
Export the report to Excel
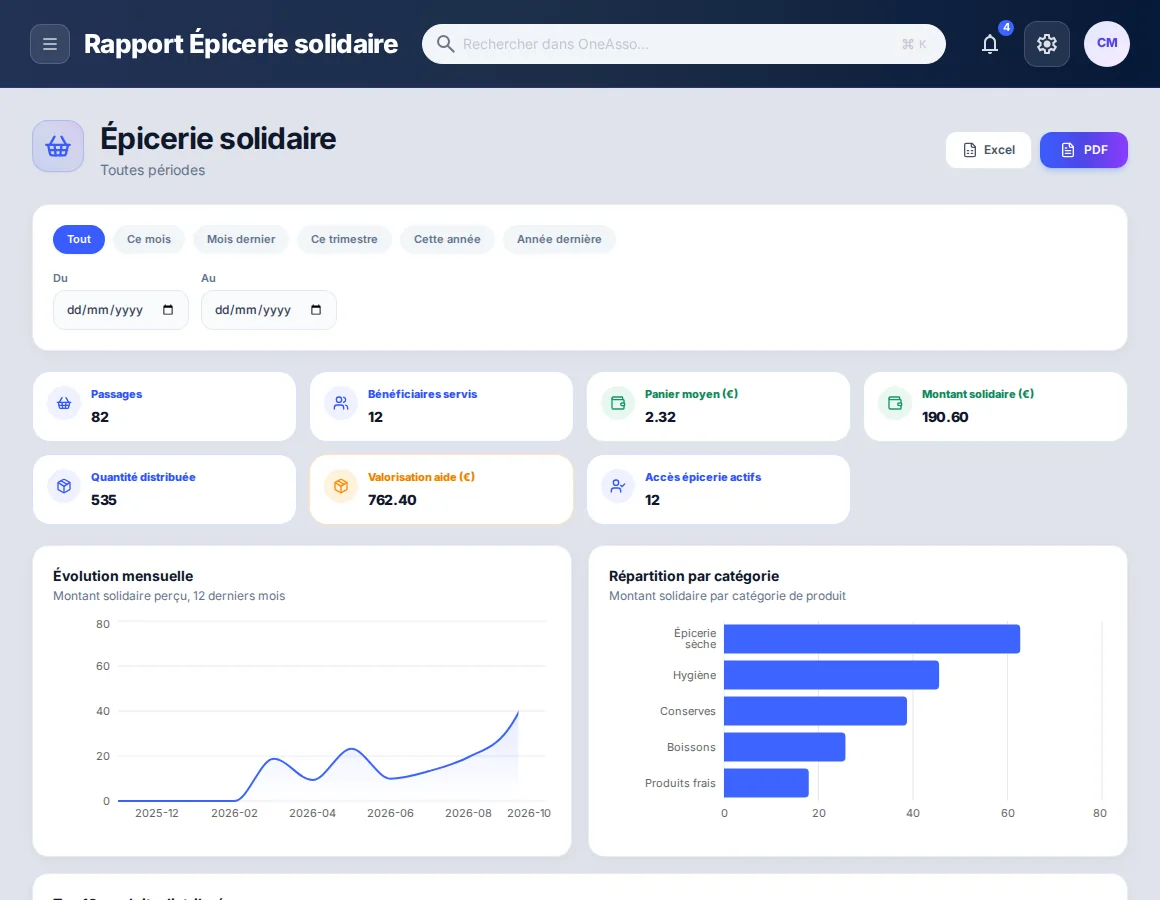(988, 150)
